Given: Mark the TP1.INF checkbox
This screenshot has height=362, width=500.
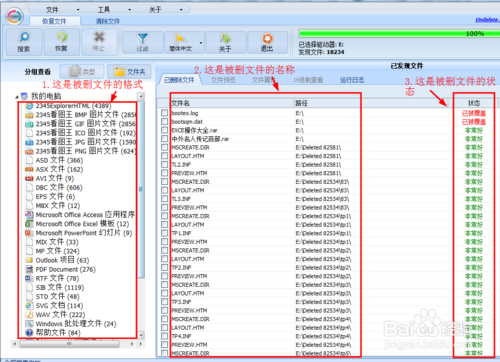Looking at the screenshot, I should tap(164, 233).
